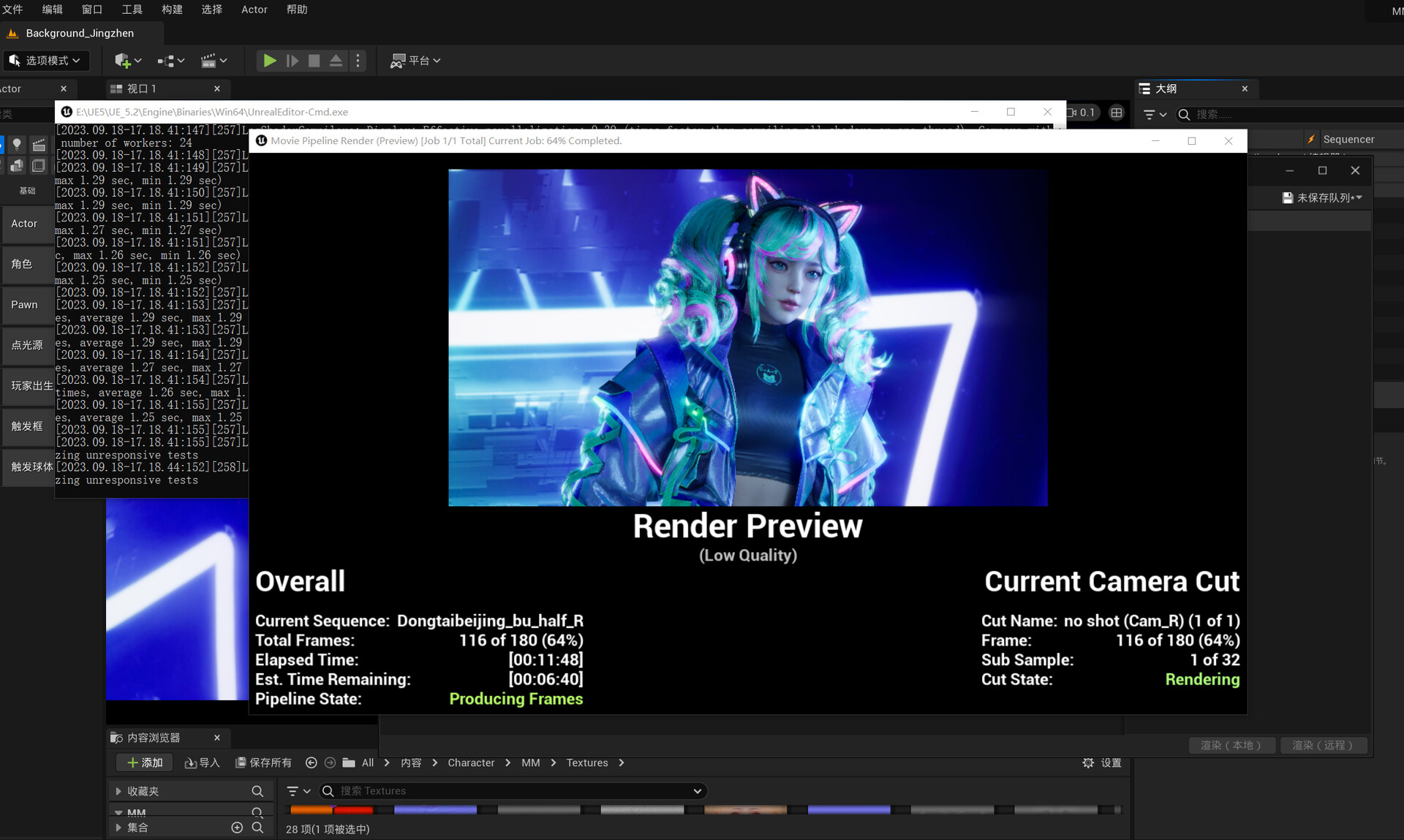Click the 添加 add button

[145, 763]
